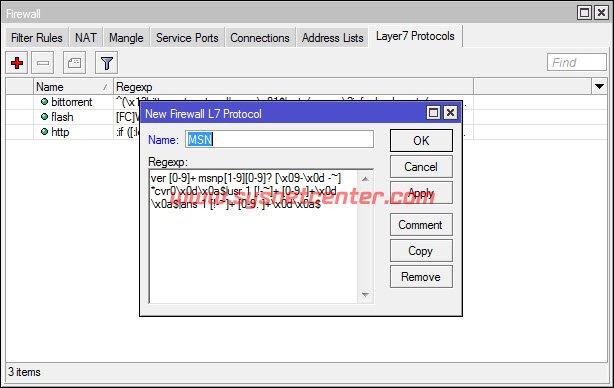Click the Cancel button

pyautogui.click(x=421, y=167)
